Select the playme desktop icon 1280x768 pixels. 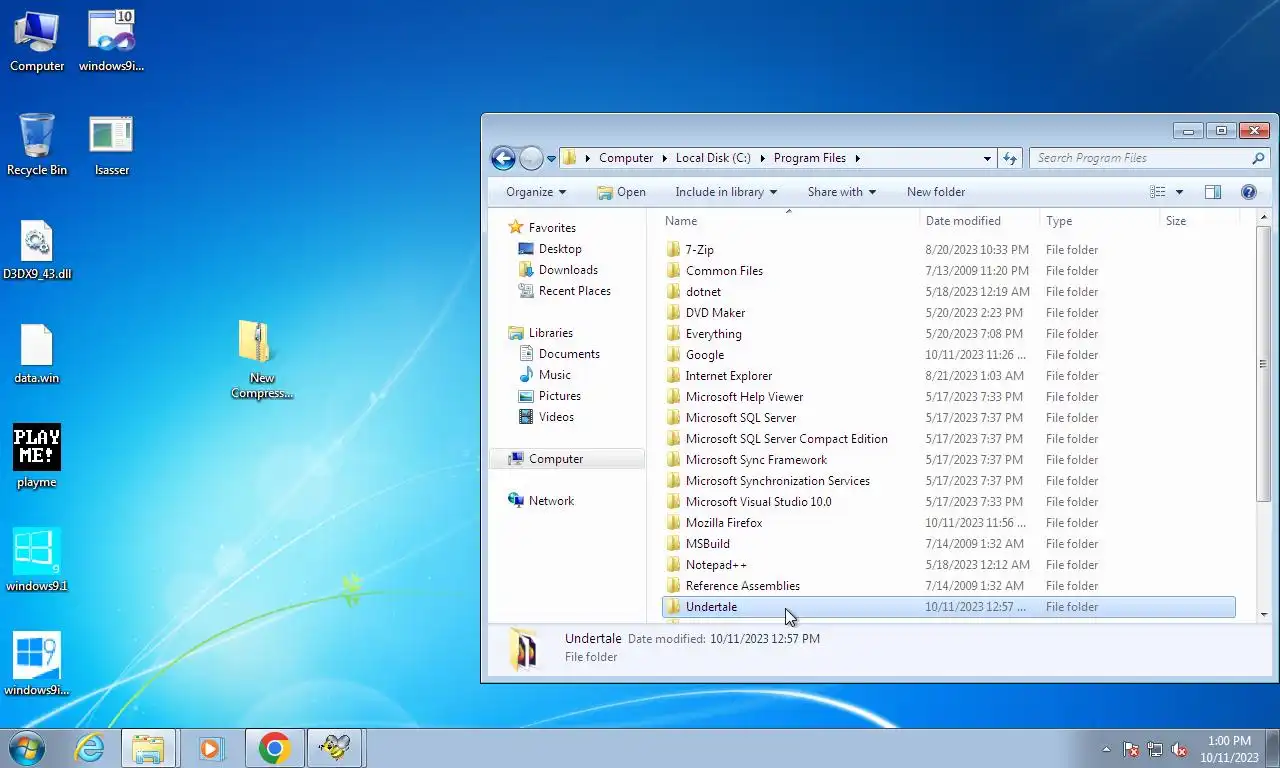coord(37,457)
